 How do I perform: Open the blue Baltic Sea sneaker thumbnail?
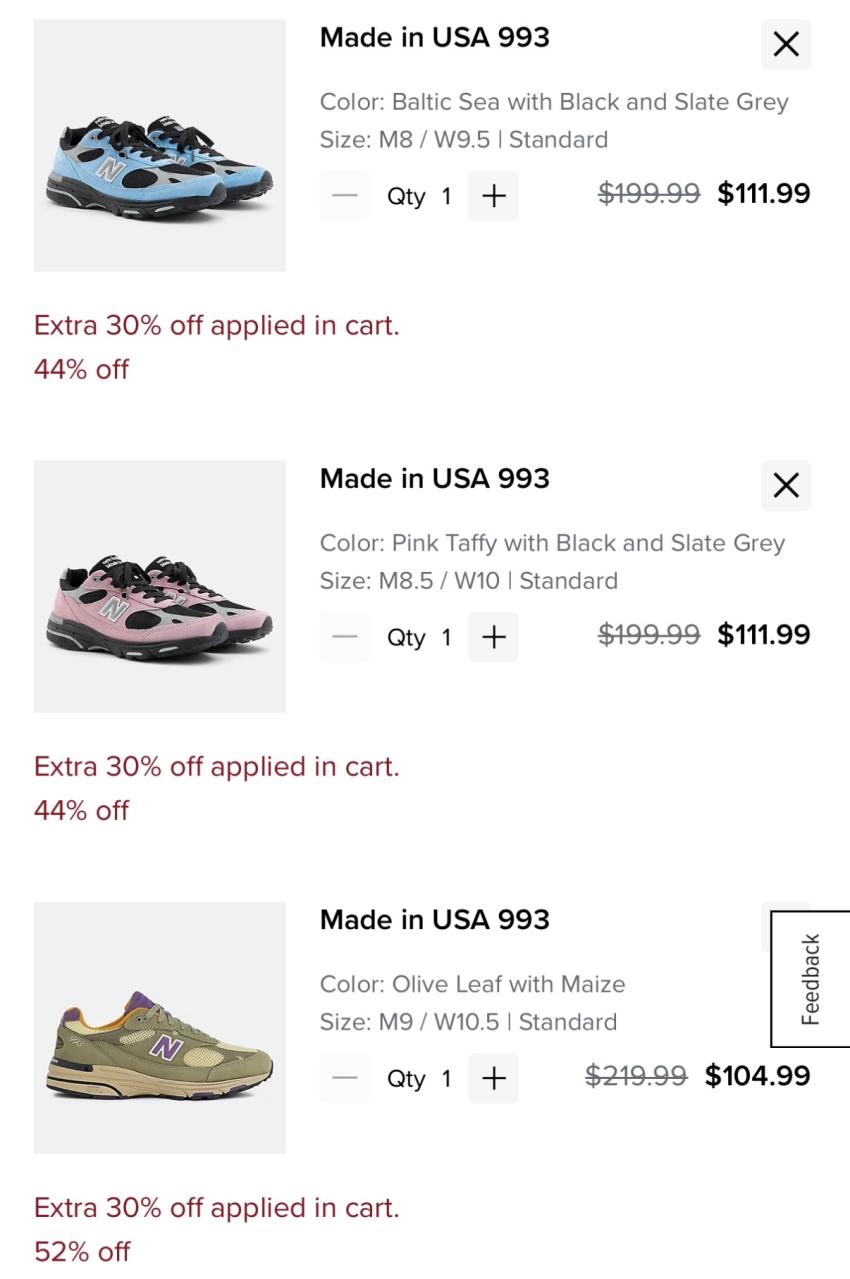[x=159, y=145]
